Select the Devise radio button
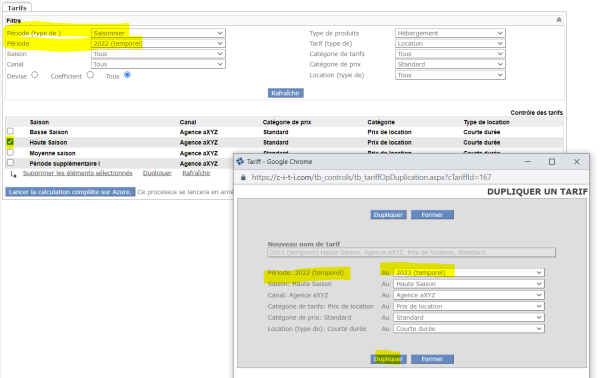600x378 pixels. coord(35,75)
